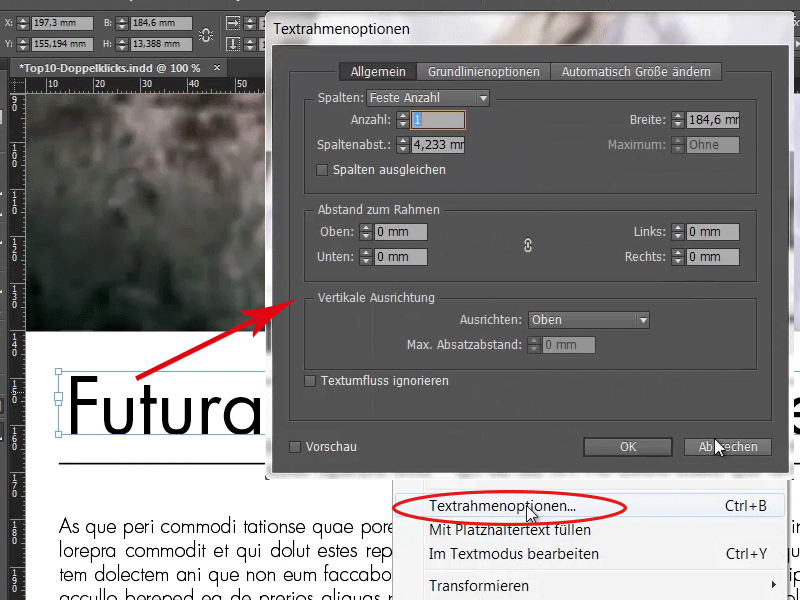Screen dimensions: 800x600
Task: Click the vertical arrow-to-frame icon in control bar
Action: [233, 44]
